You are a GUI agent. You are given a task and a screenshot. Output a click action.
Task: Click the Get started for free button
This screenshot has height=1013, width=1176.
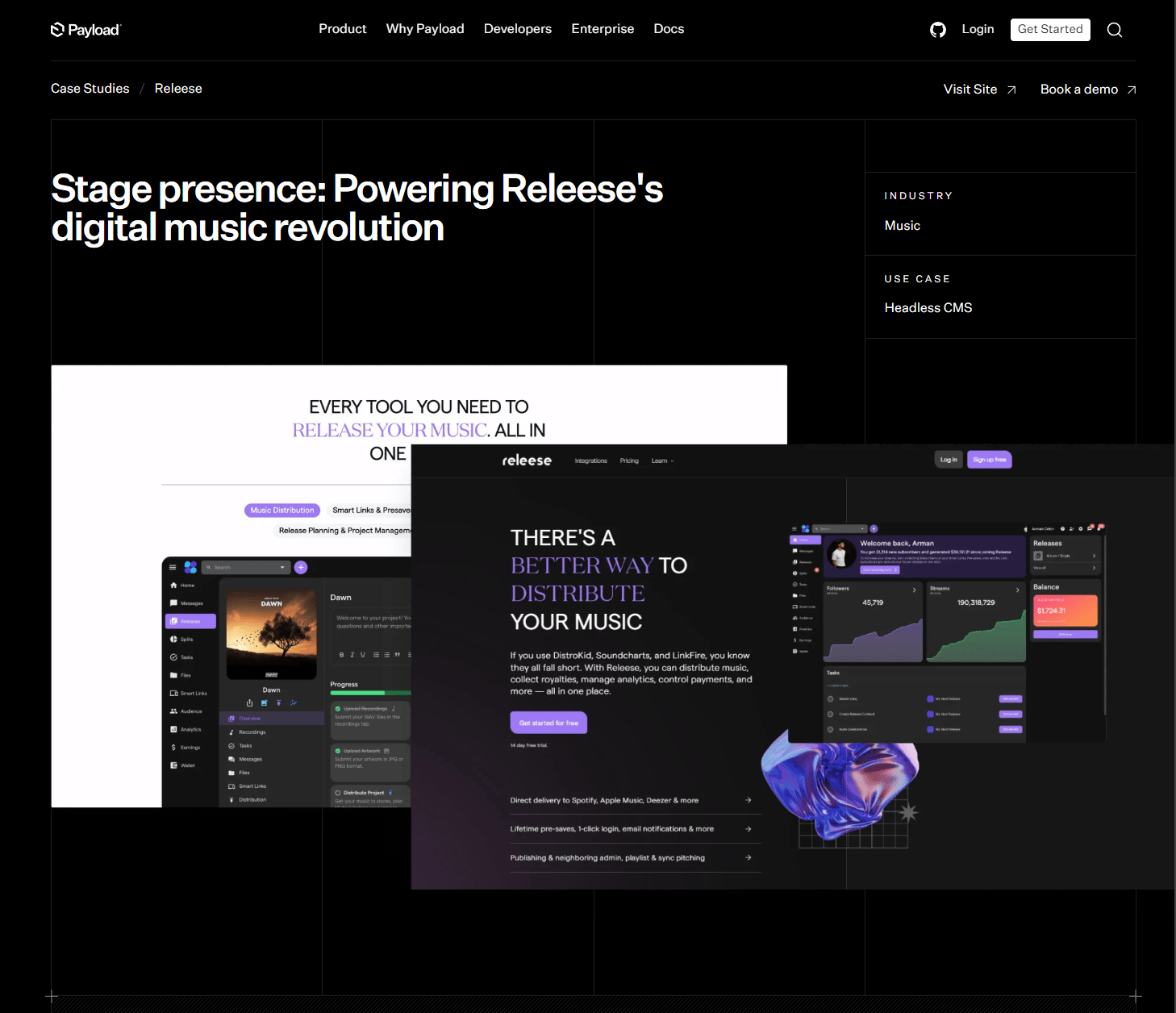tap(548, 723)
